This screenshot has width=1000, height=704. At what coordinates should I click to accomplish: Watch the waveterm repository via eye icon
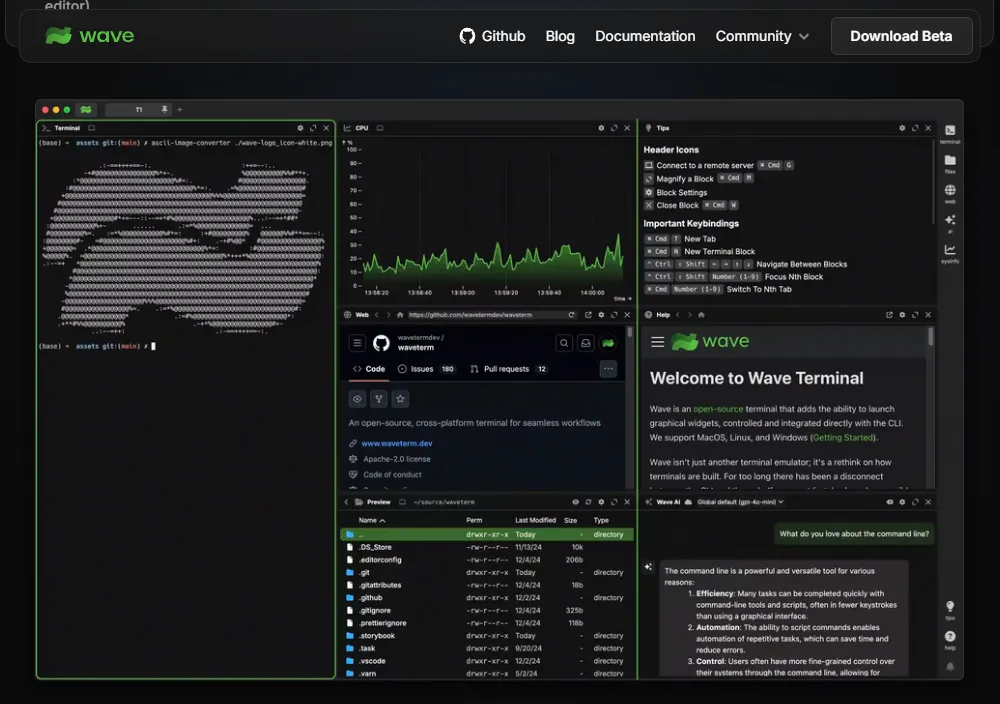(x=357, y=399)
